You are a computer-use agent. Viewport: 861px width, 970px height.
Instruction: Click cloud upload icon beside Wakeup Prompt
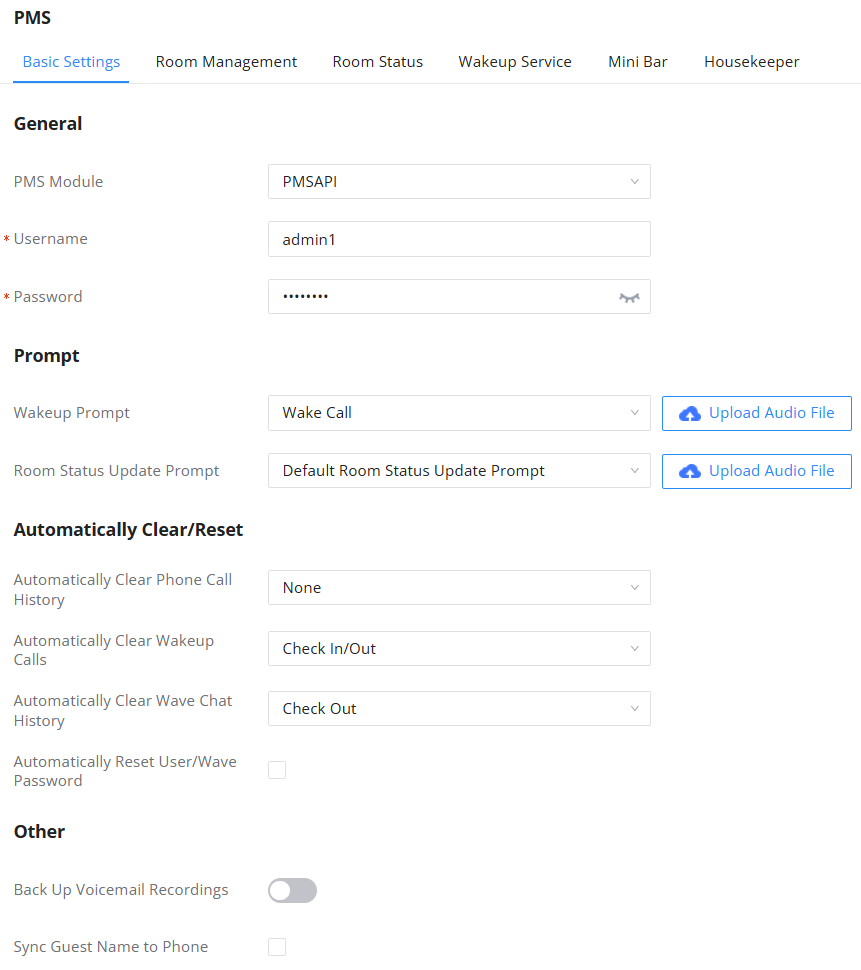click(690, 414)
